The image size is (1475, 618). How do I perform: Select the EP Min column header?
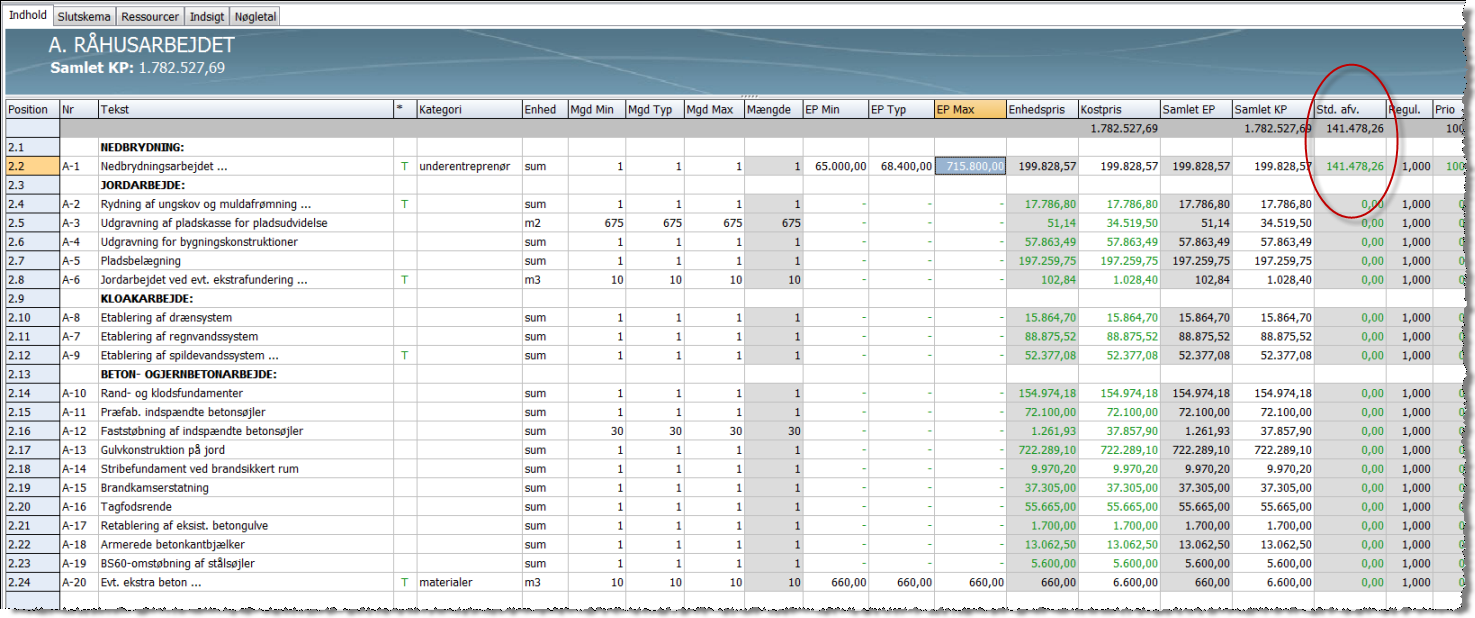point(836,109)
